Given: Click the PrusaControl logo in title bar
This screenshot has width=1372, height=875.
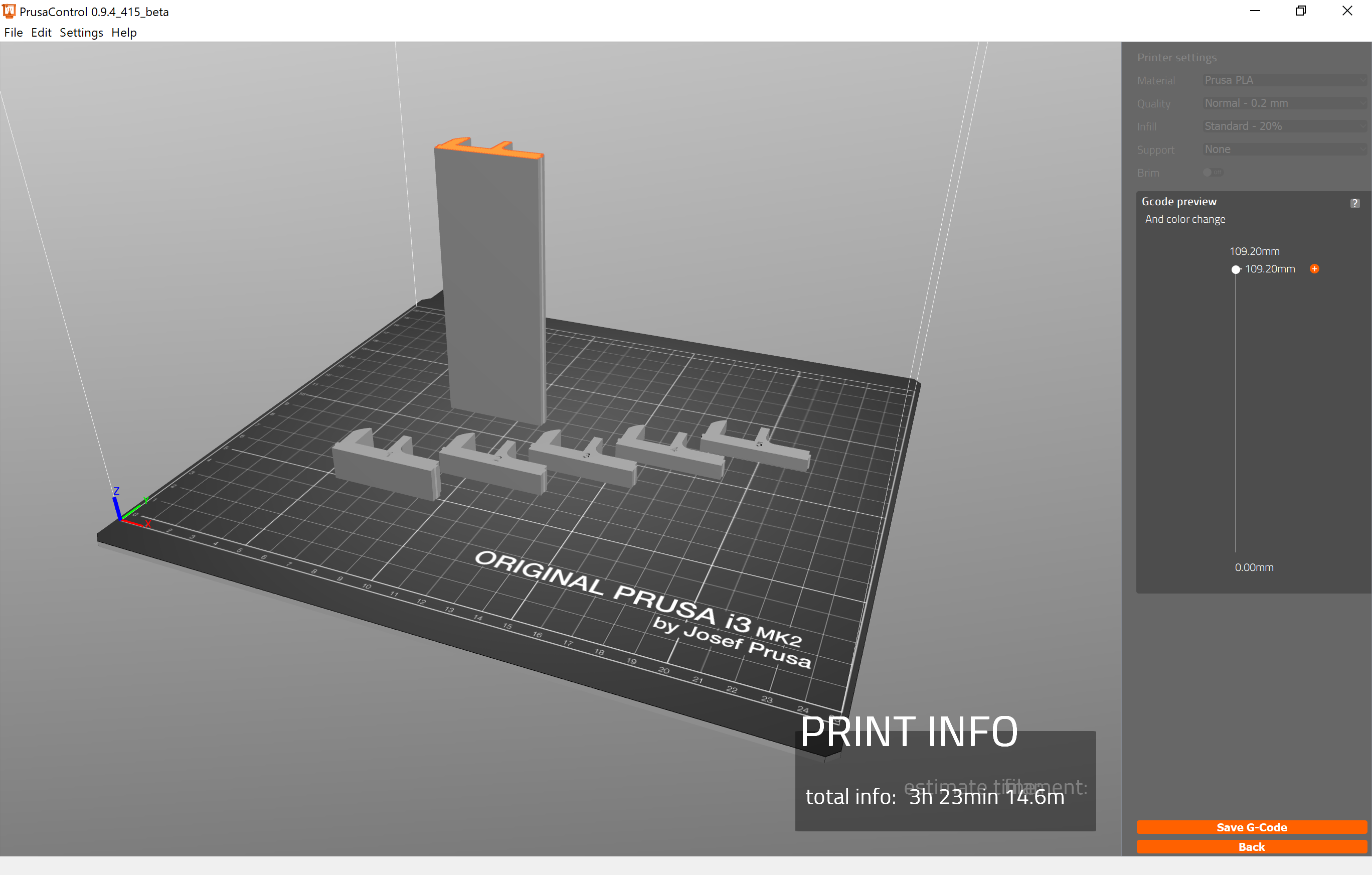Looking at the screenshot, I should point(9,11).
